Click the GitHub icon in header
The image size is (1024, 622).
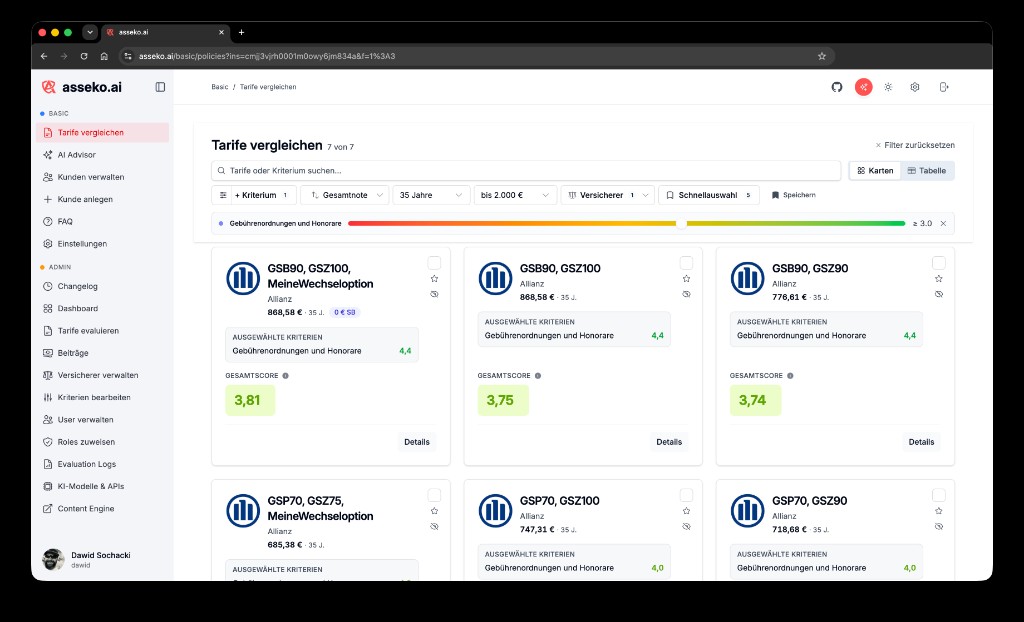pos(837,87)
